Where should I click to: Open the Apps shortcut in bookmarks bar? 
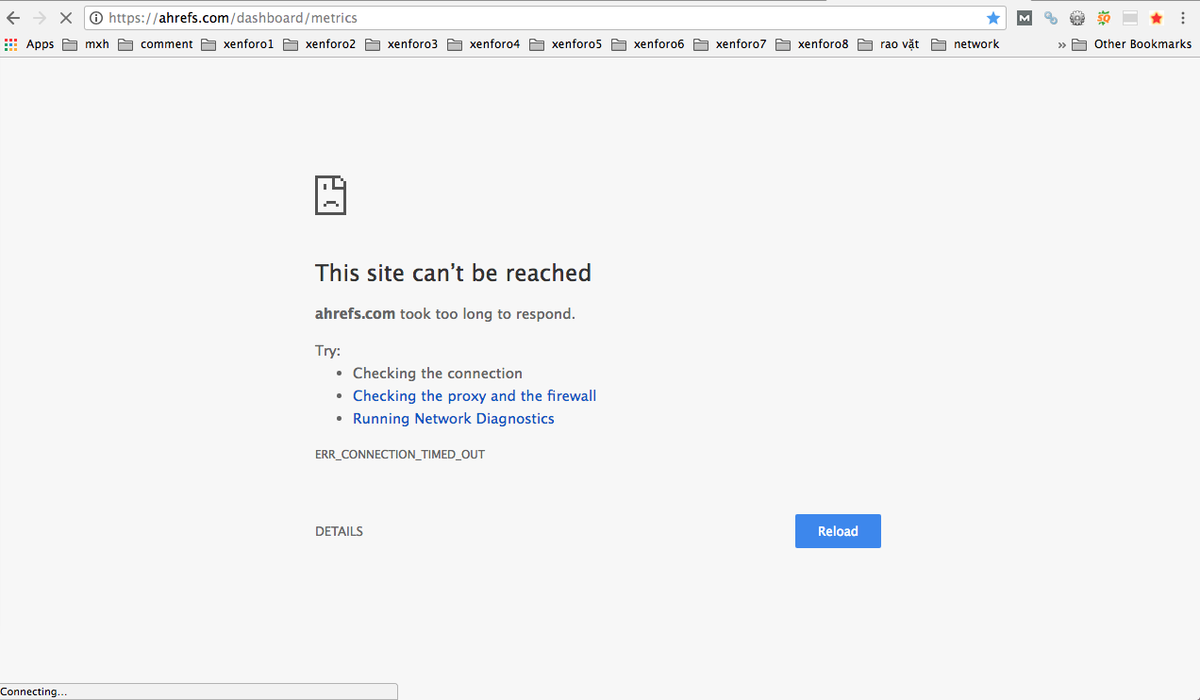(29, 44)
